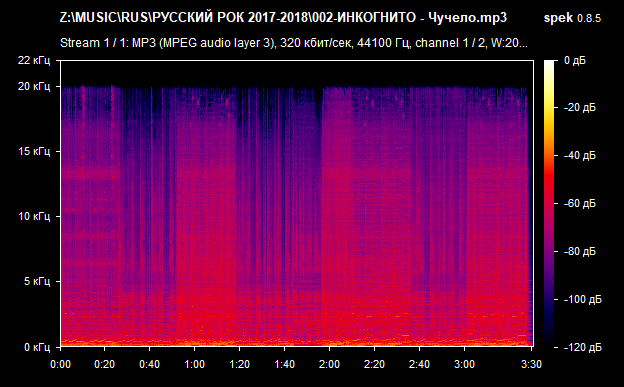624x387 pixels.
Task: Click the '0 дБ' level label
Action: pos(575,61)
